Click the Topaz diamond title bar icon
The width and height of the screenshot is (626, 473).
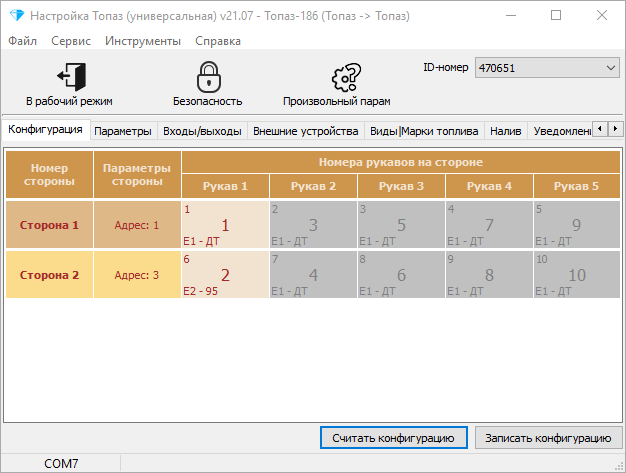(x=17, y=16)
